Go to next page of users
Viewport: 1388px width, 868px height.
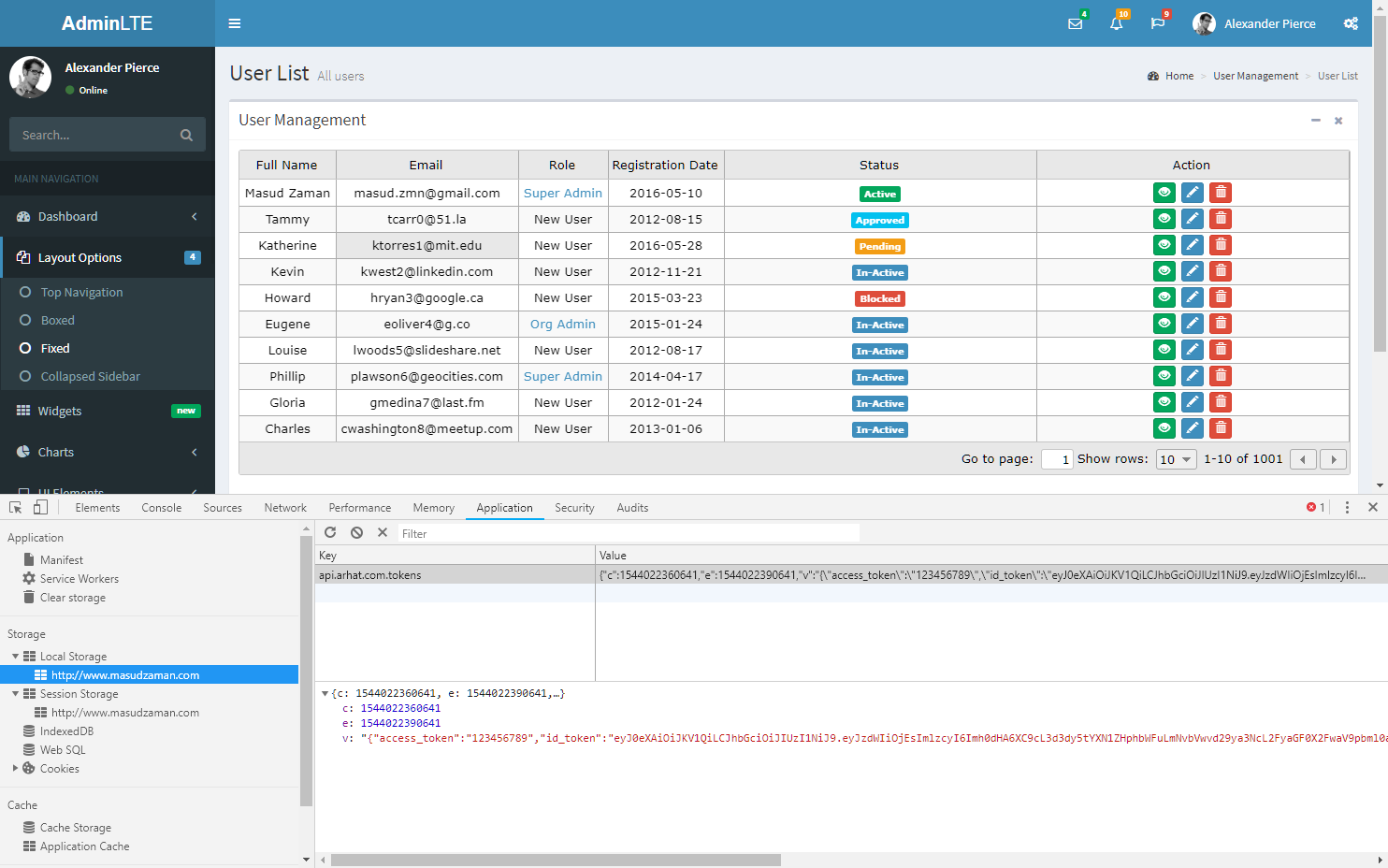tap(1333, 459)
